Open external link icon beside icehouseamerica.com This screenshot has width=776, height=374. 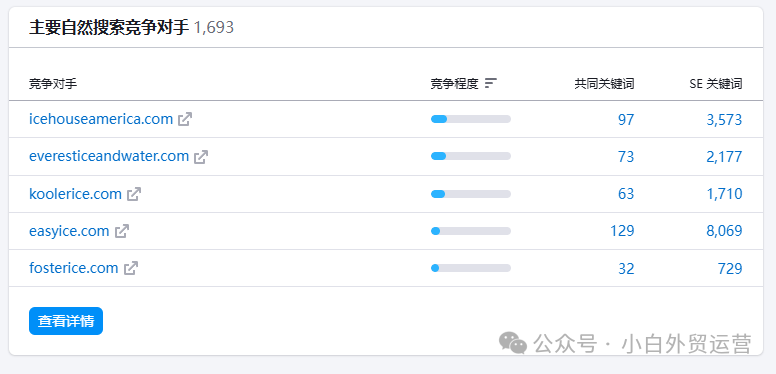pos(185,119)
